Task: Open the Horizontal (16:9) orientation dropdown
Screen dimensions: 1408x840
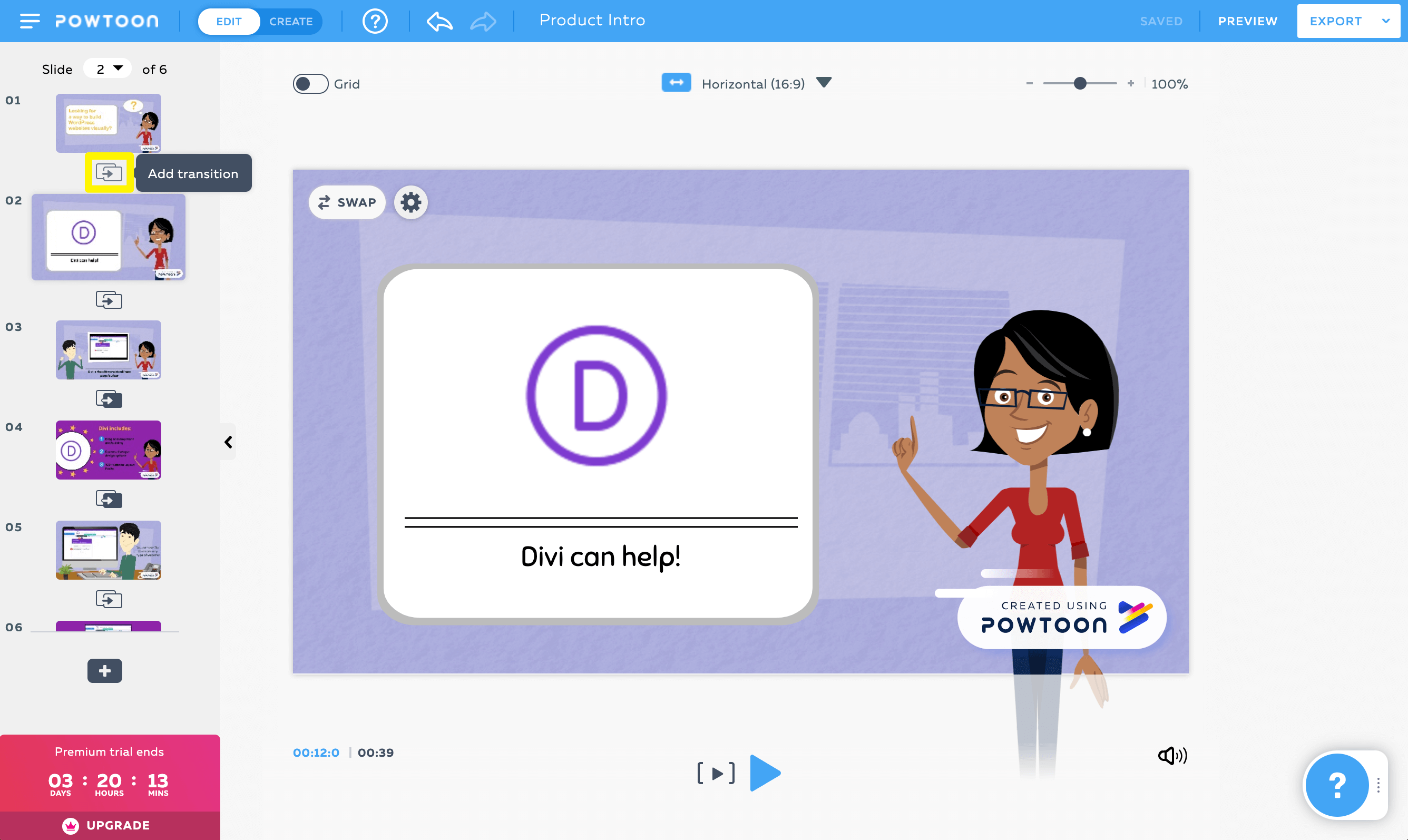Action: point(824,83)
